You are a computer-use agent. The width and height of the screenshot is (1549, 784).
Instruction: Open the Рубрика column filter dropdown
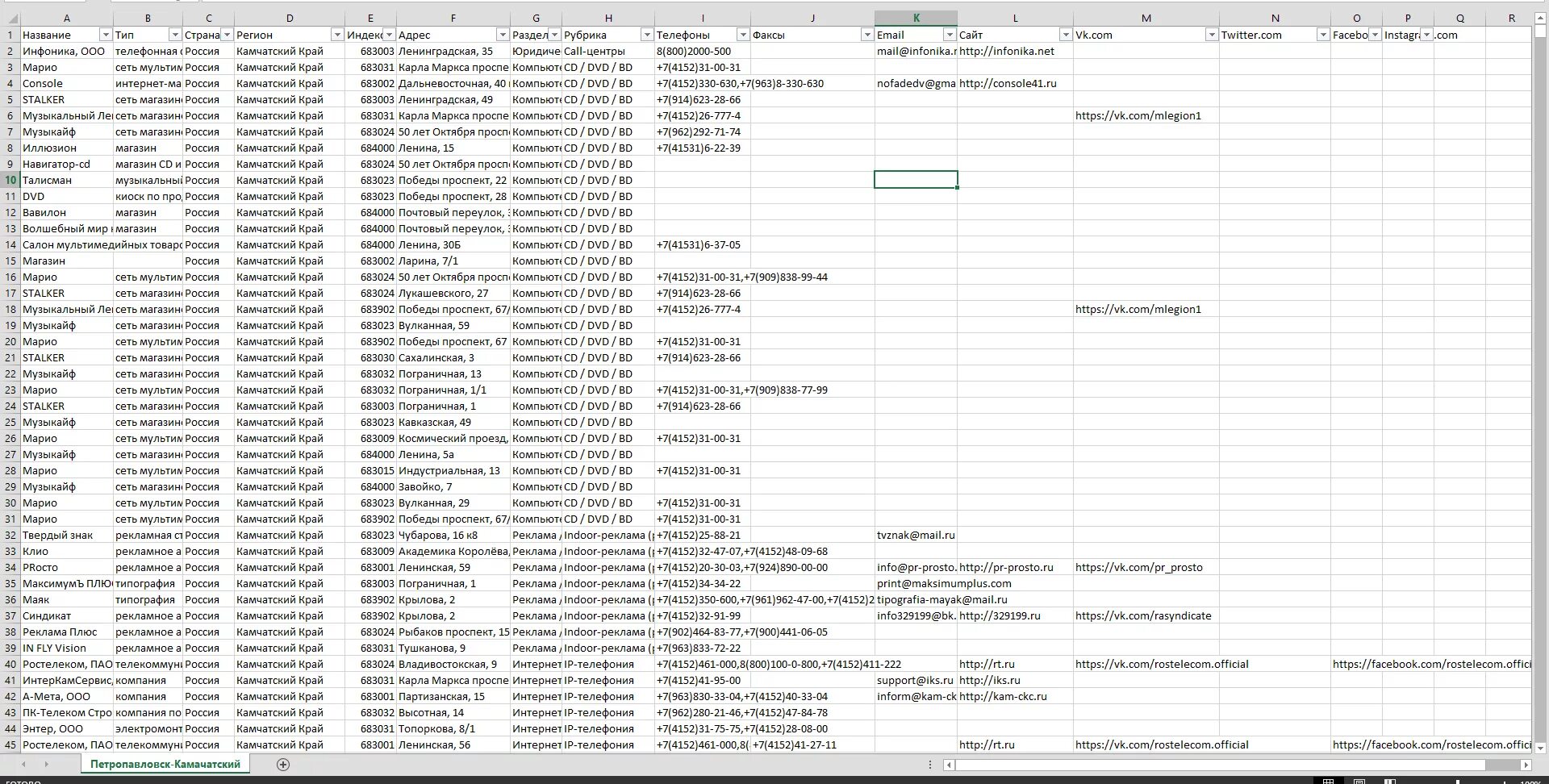click(646, 35)
